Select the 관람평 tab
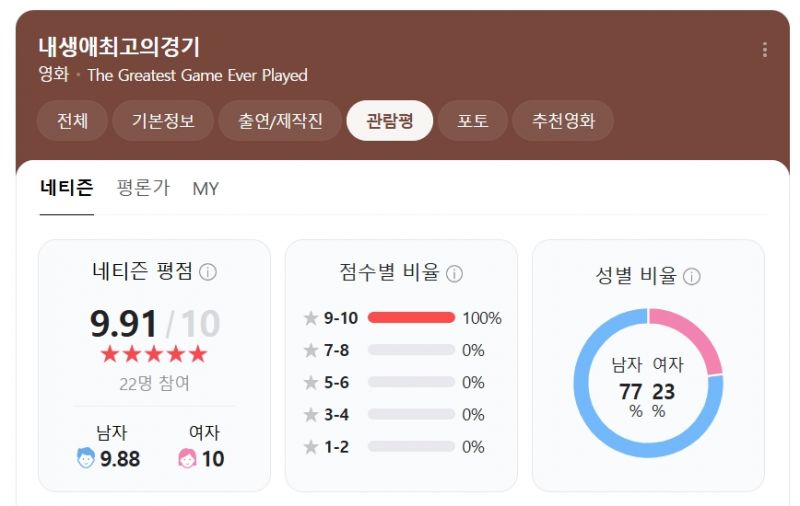Screen dimensions: 800x506 pos(390,121)
